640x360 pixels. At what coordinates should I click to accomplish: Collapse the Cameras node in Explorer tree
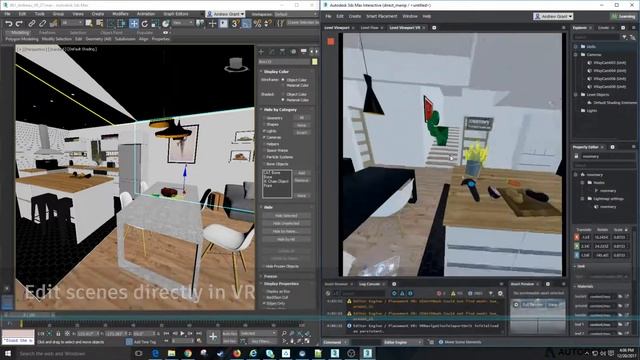point(576,55)
